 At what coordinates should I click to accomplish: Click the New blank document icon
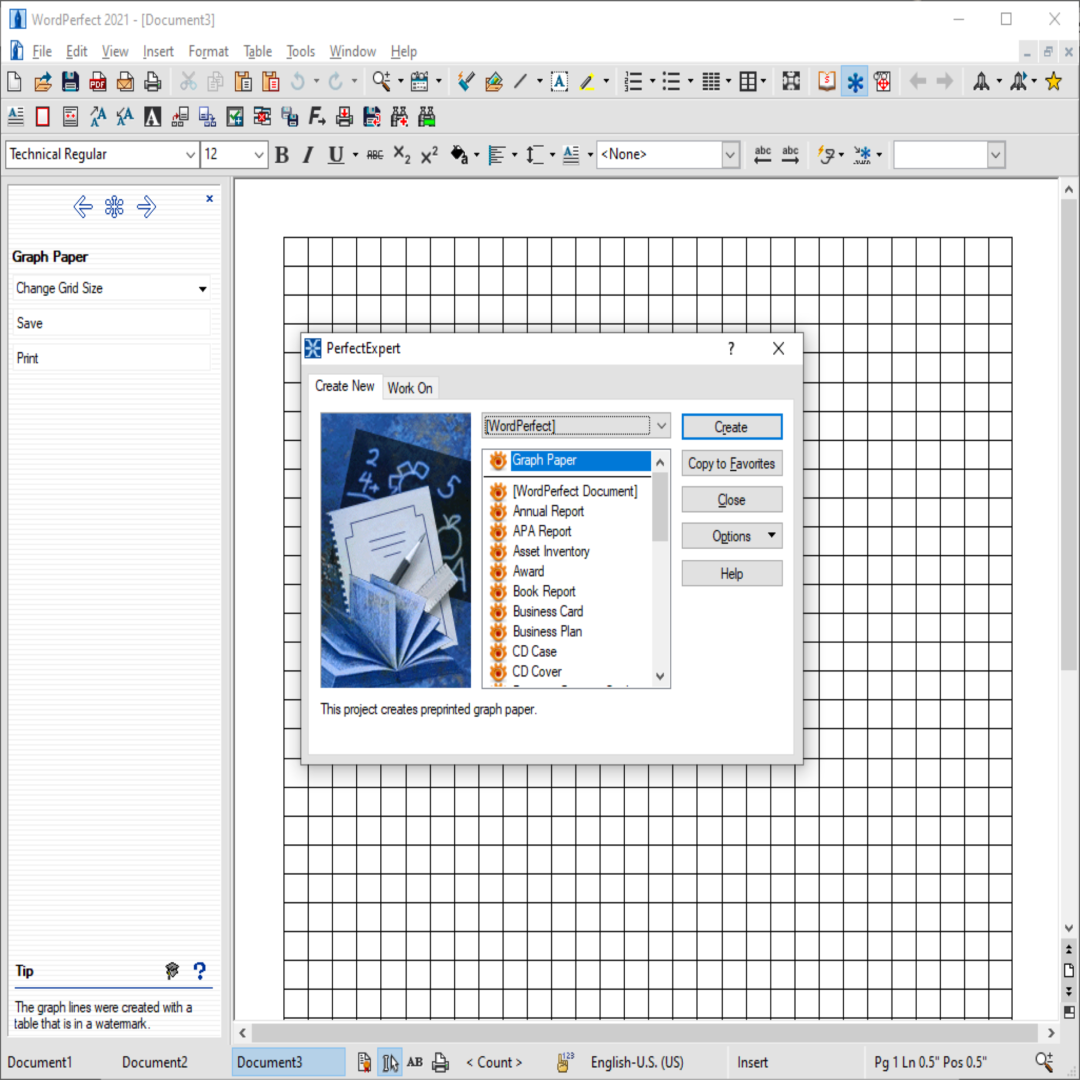coord(14,82)
